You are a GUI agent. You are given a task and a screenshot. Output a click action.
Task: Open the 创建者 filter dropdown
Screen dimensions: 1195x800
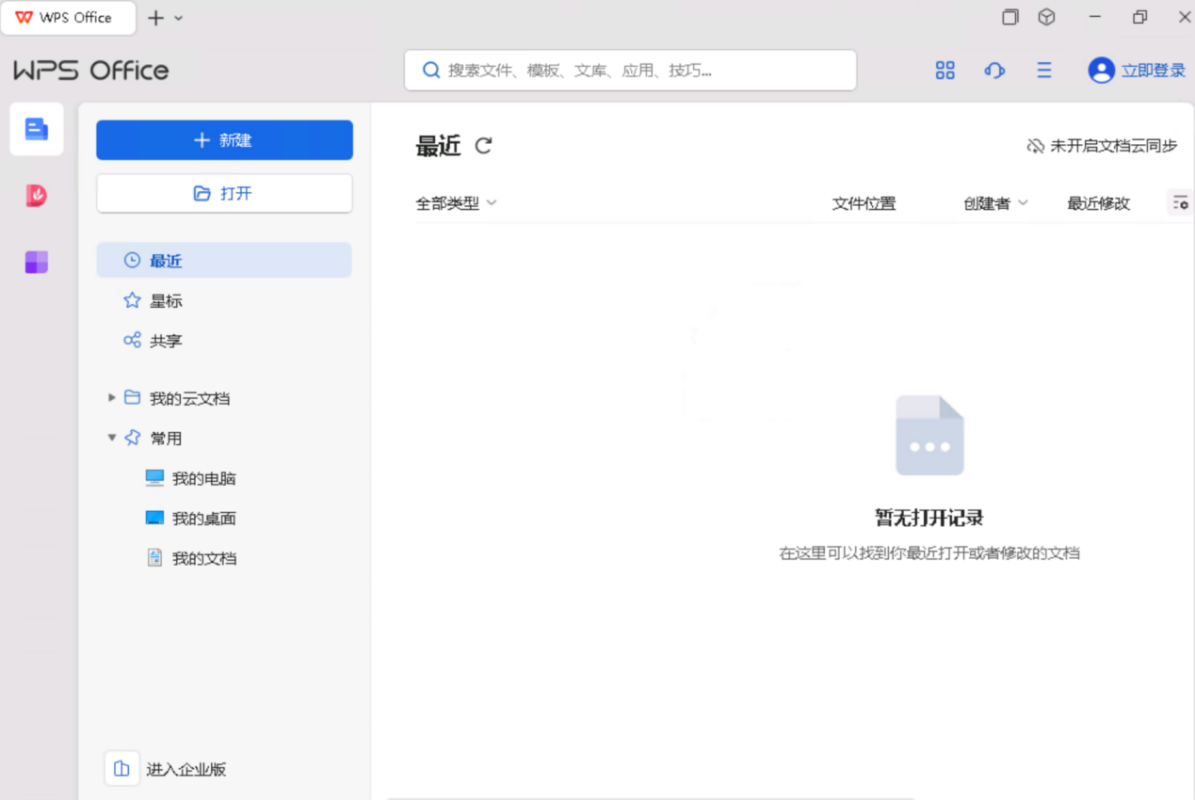pyautogui.click(x=995, y=203)
